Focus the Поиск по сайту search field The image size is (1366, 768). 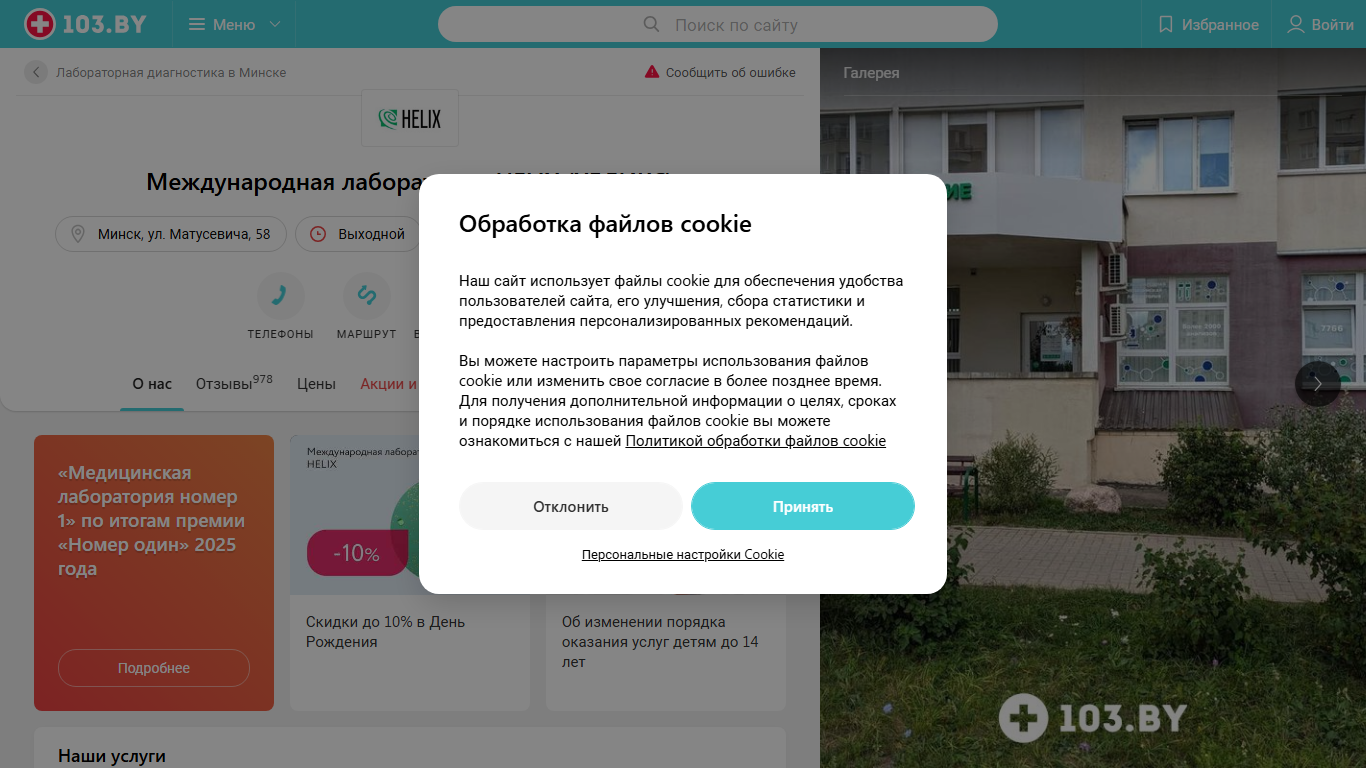718,24
